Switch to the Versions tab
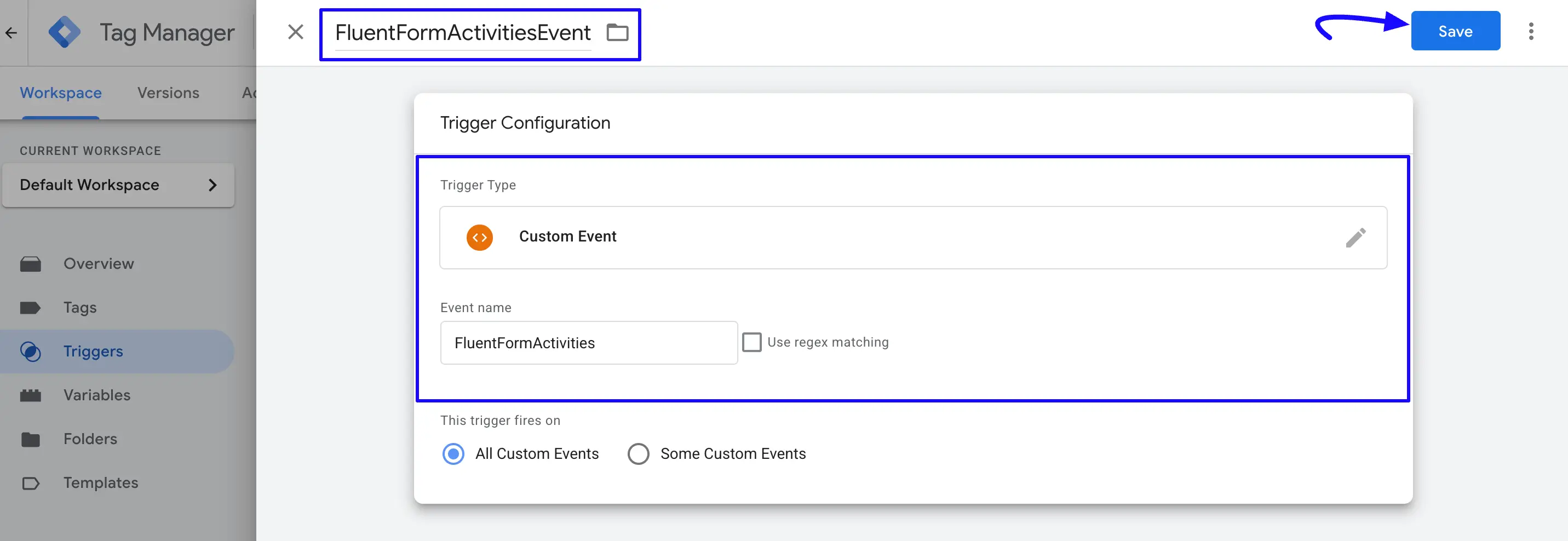 [x=168, y=93]
